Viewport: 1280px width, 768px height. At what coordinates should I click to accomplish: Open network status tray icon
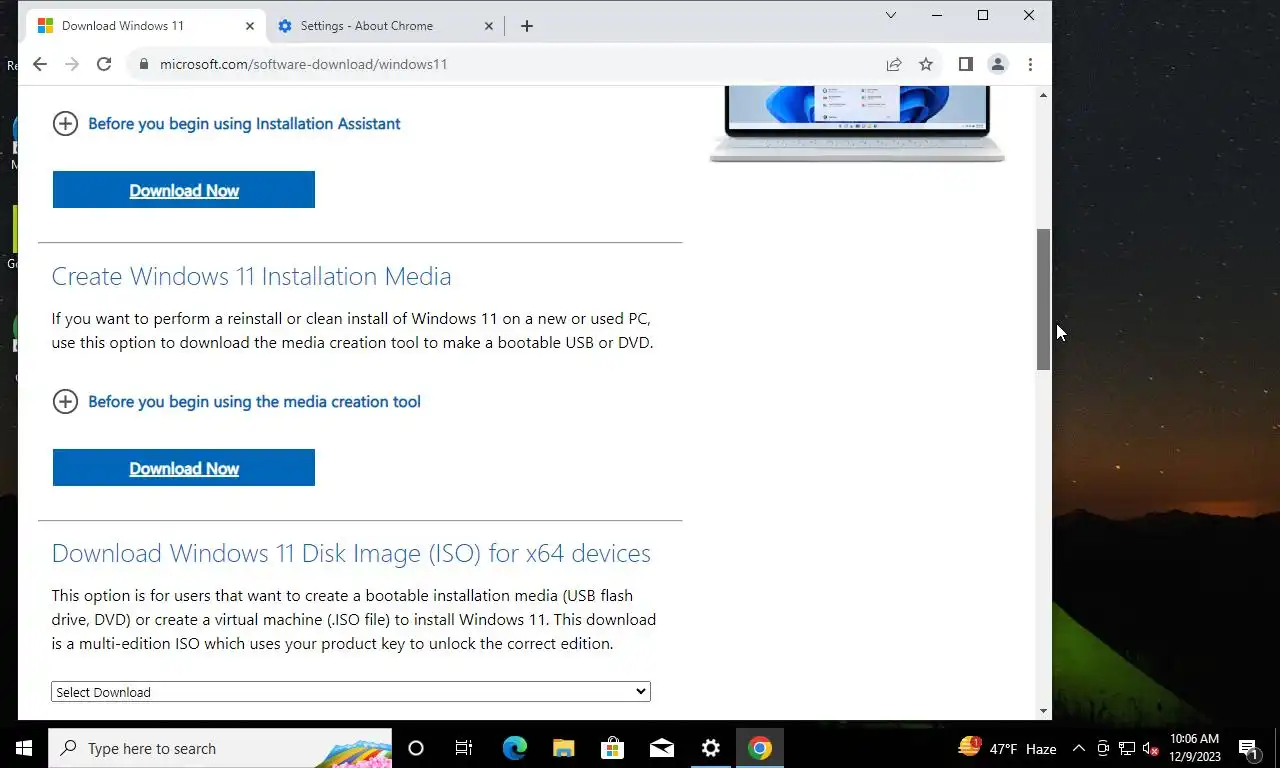[x=1127, y=748]
